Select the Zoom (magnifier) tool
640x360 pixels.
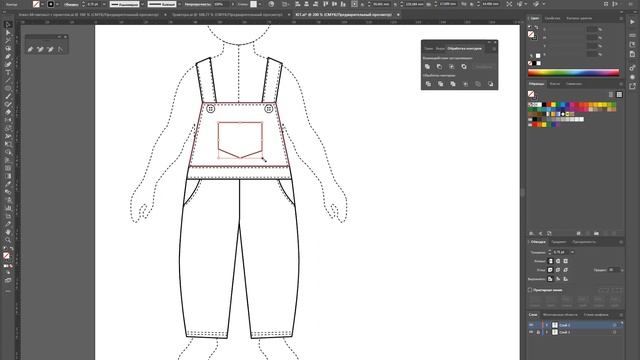coord(8,240)
